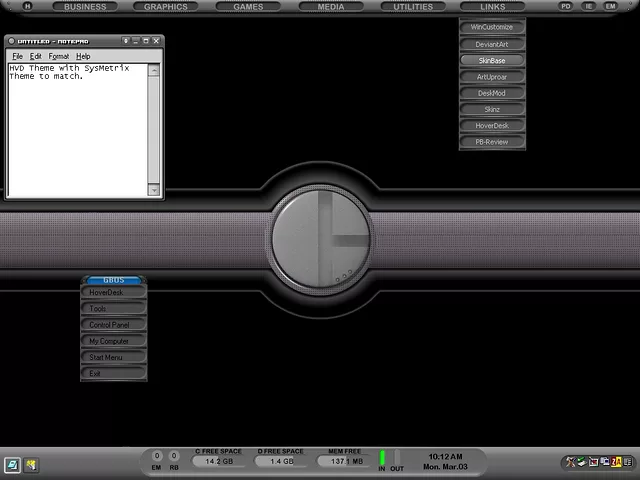The width and height of the screenshot is (640, 480).
Task: Click the PD round button
Action: [x=566, y=6]
